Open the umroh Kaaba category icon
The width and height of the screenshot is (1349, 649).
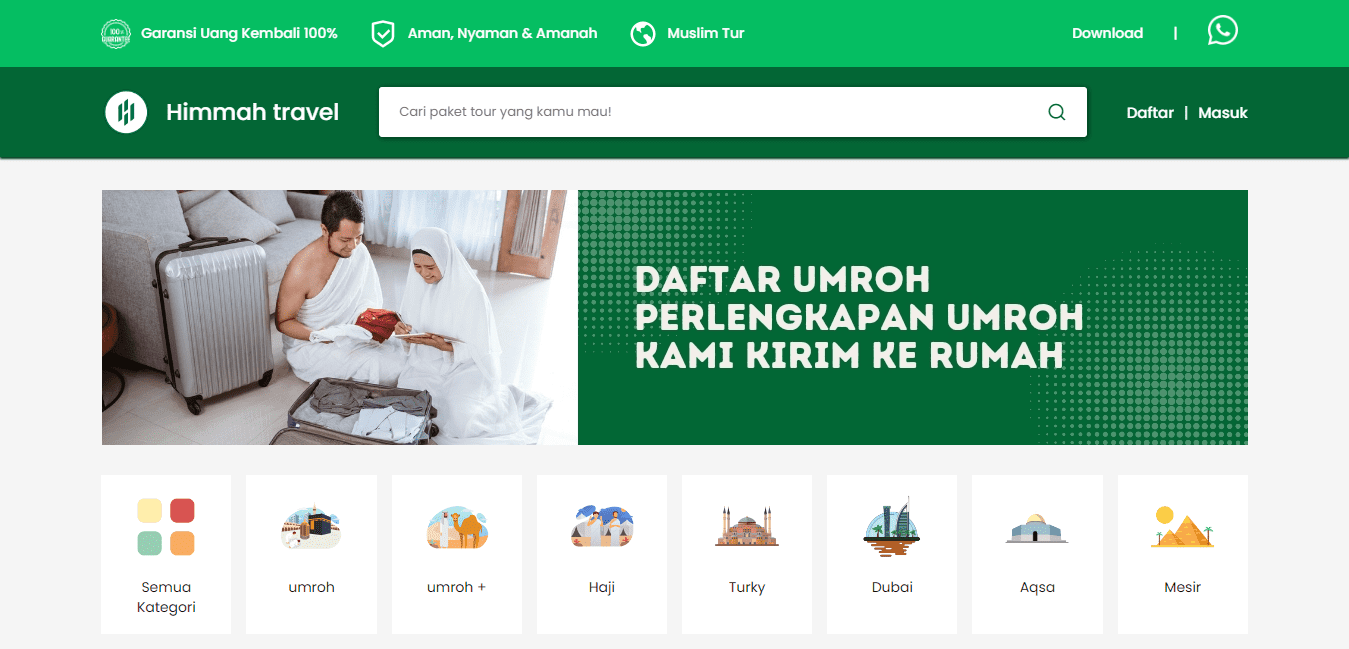(x=311, y=527)
